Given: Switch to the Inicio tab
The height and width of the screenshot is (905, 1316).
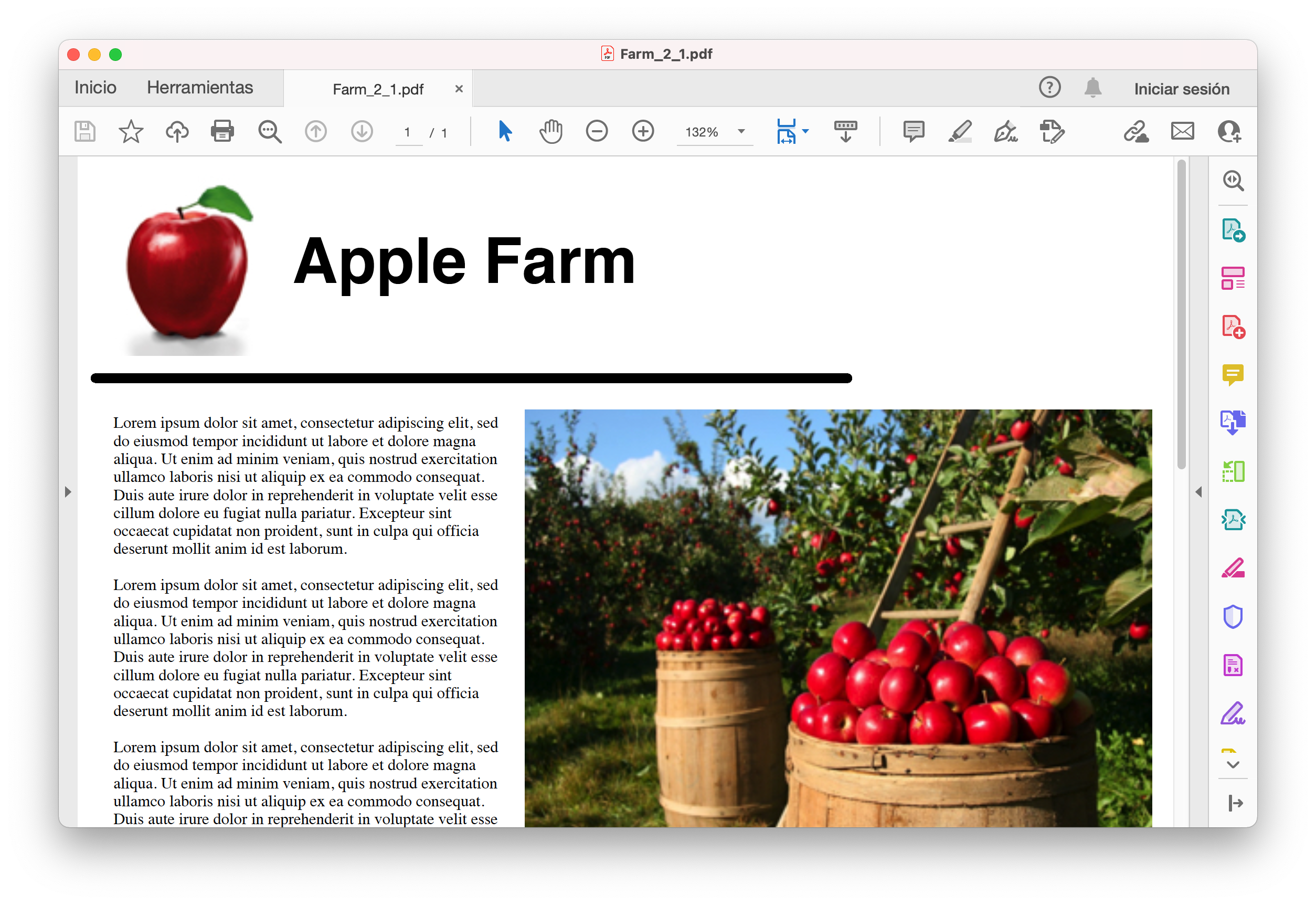Looking at the screenshot, I should (95, 87).
